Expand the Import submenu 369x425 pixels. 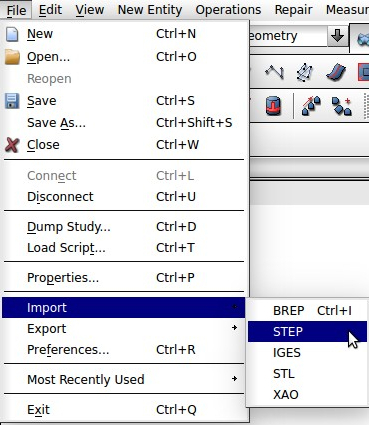pyautogui.click(x=123, y=308)
